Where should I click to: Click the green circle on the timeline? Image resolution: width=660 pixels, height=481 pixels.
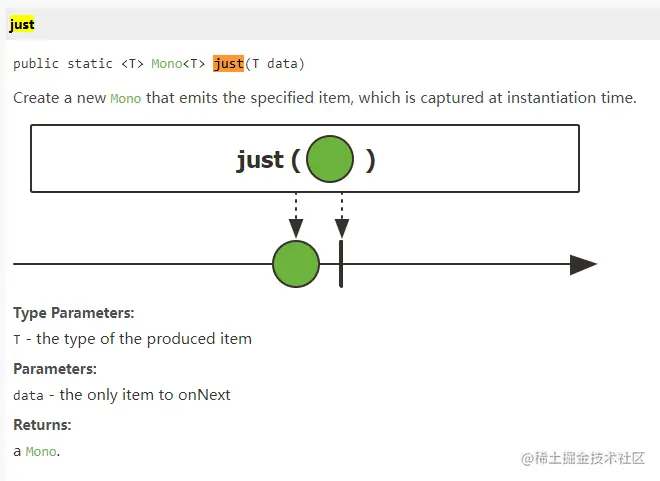point(296,264)
